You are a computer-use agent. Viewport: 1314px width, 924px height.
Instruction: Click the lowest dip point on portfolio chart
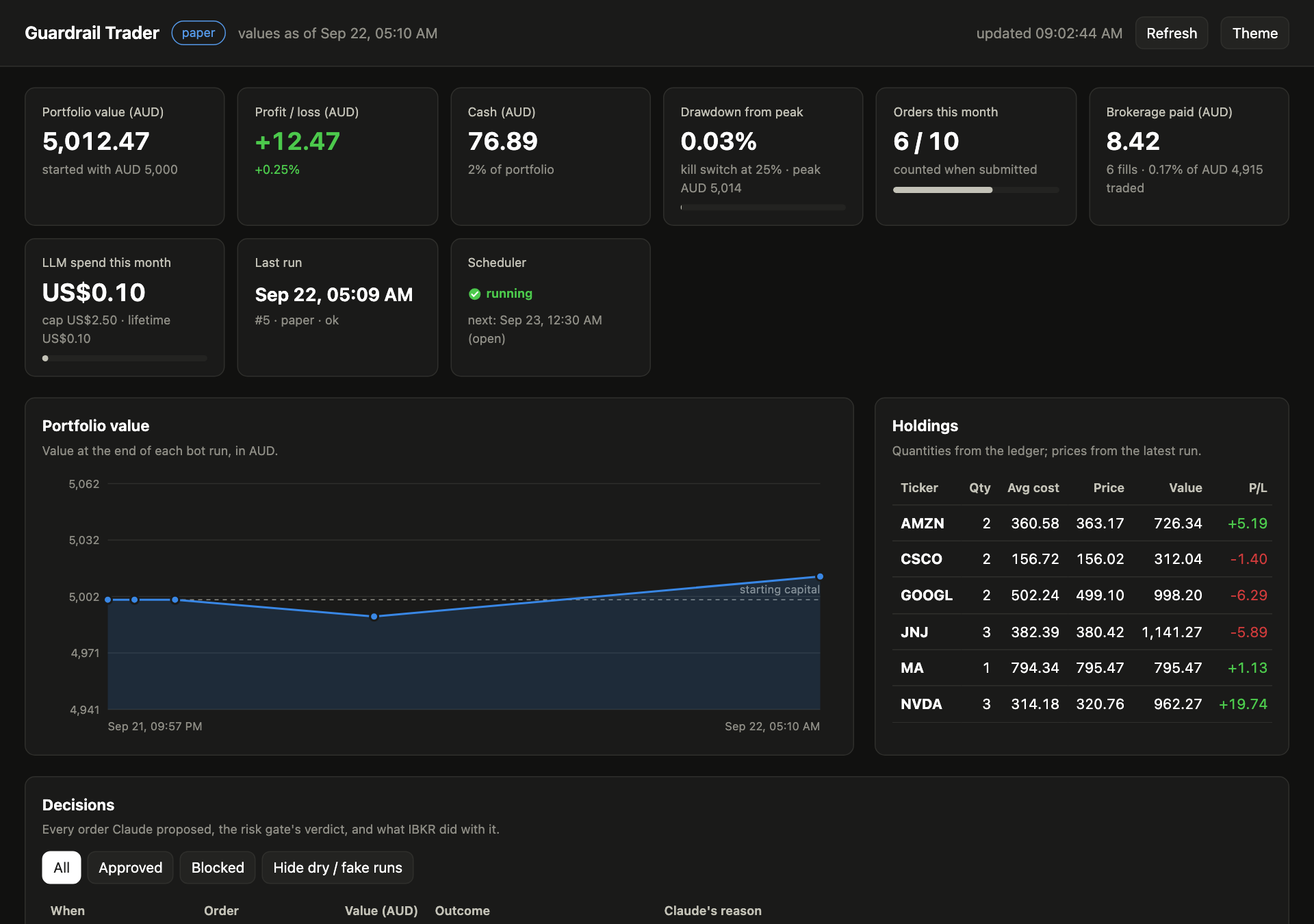coord(374,617)
